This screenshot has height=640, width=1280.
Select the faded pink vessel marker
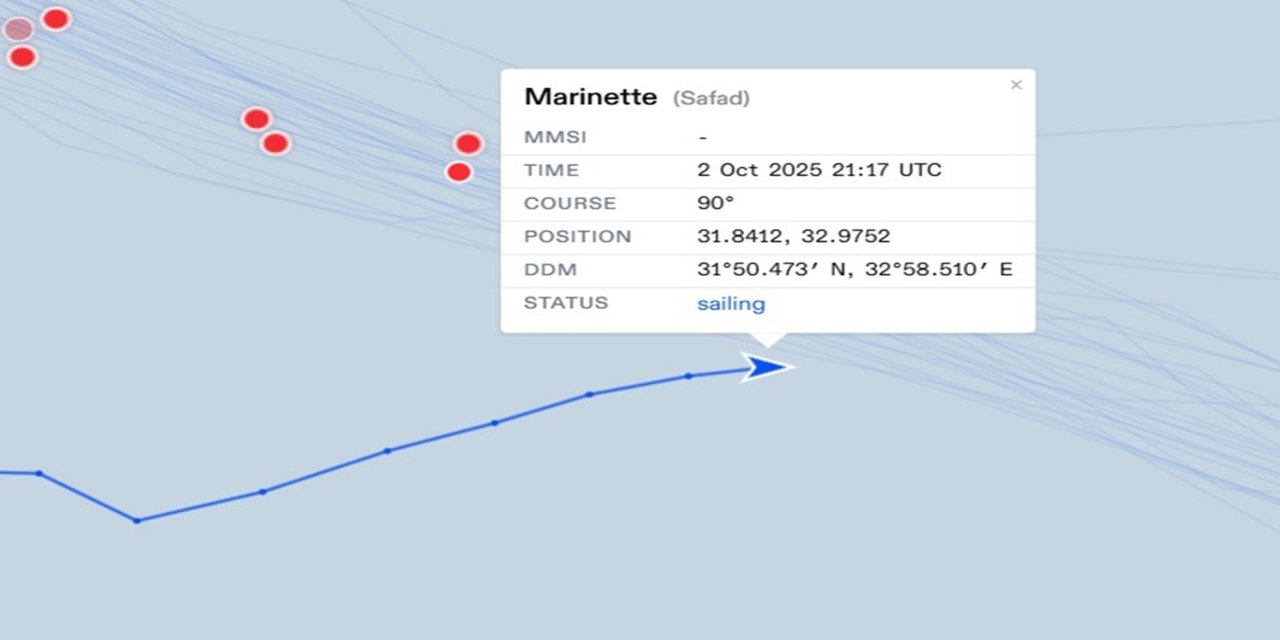18,29
